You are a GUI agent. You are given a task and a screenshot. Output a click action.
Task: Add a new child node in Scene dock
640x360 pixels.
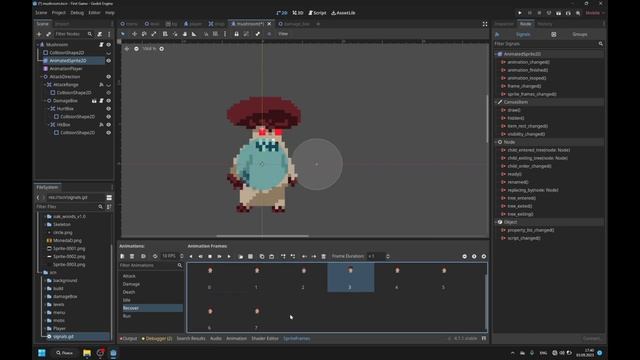pos(39,34)
